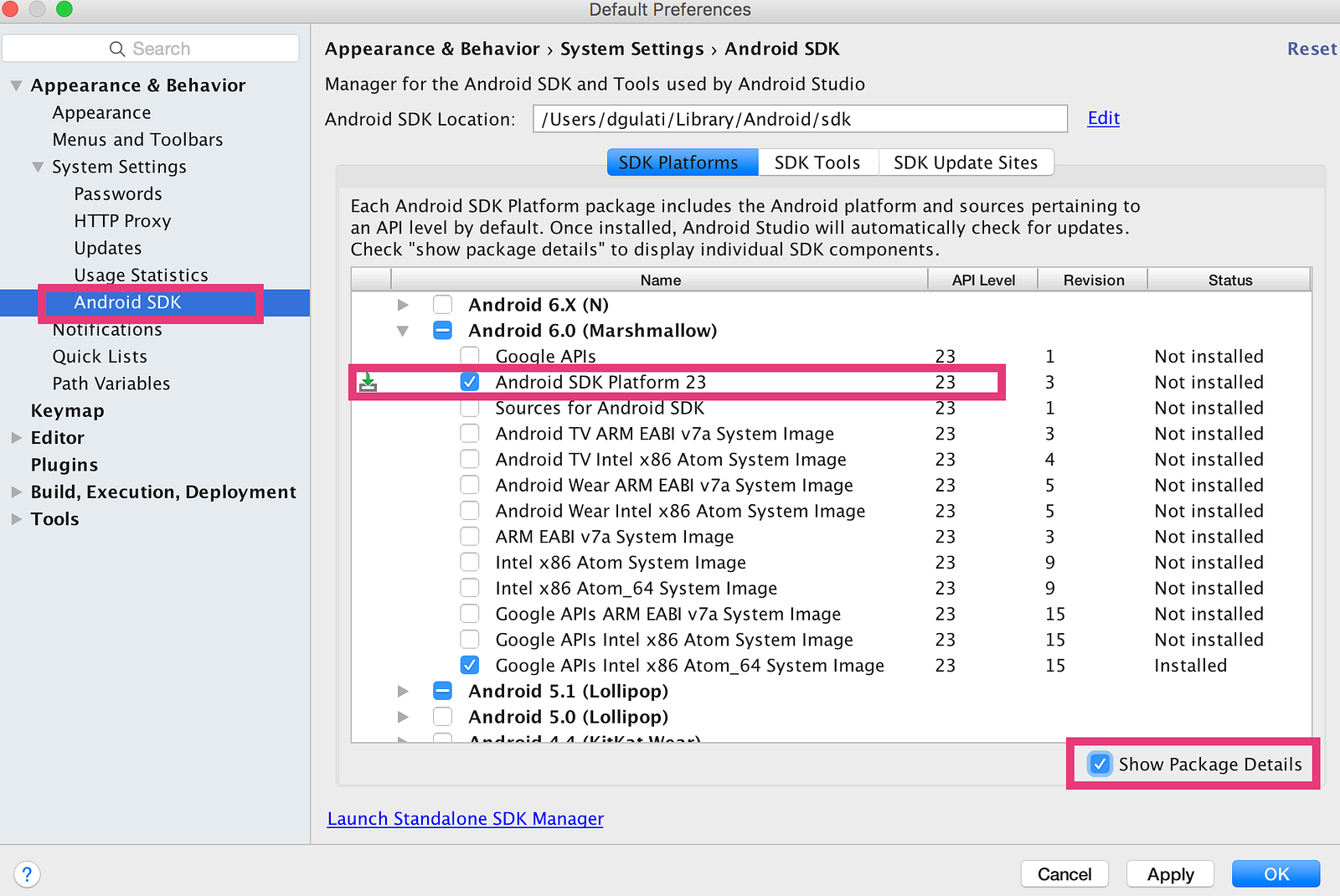Enable Sources for Android SDK checkbox
Viewport: 1340px width, 896px height.
point(470,409)
